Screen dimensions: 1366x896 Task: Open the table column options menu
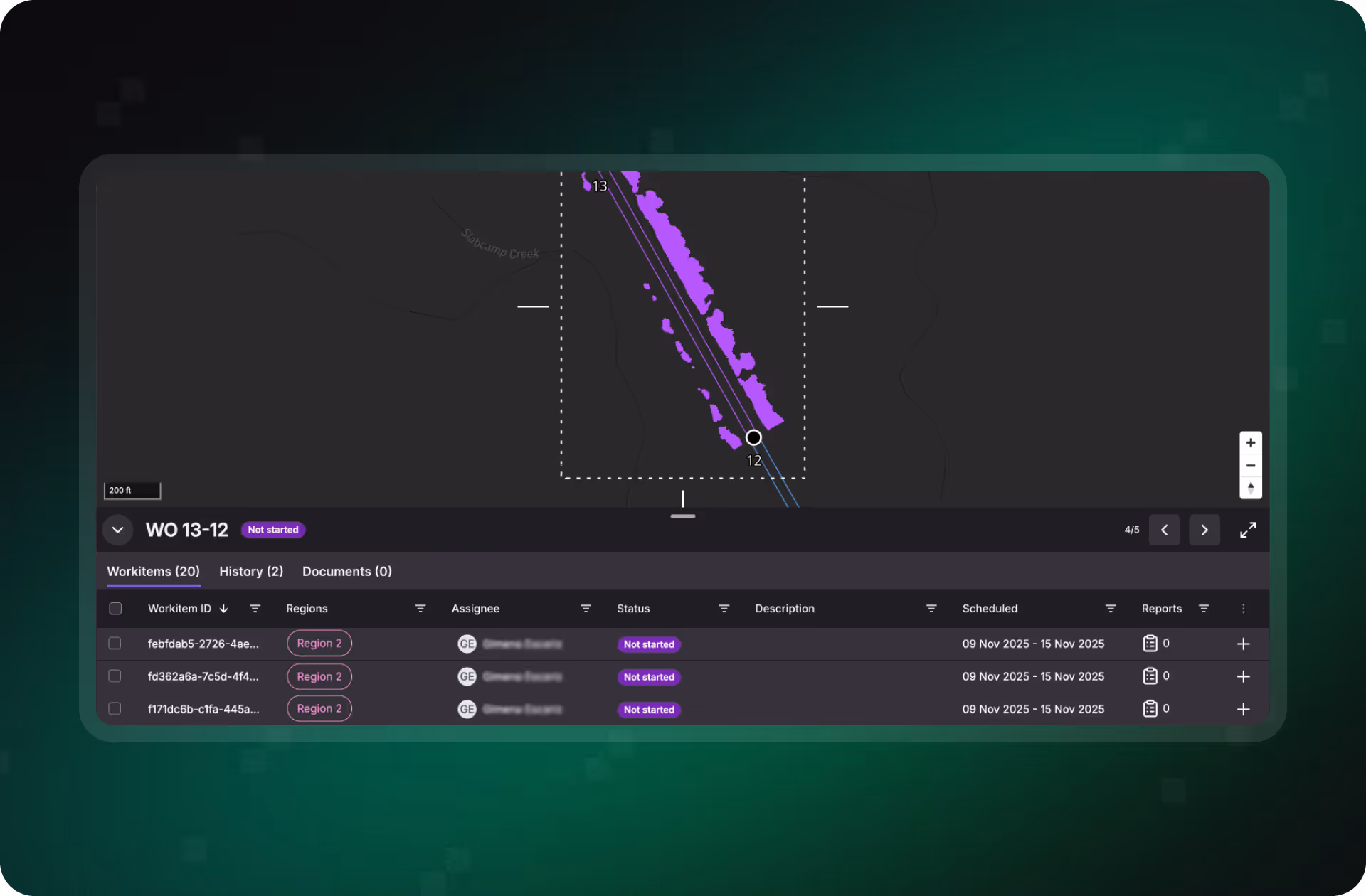(x=1243, y=609)
